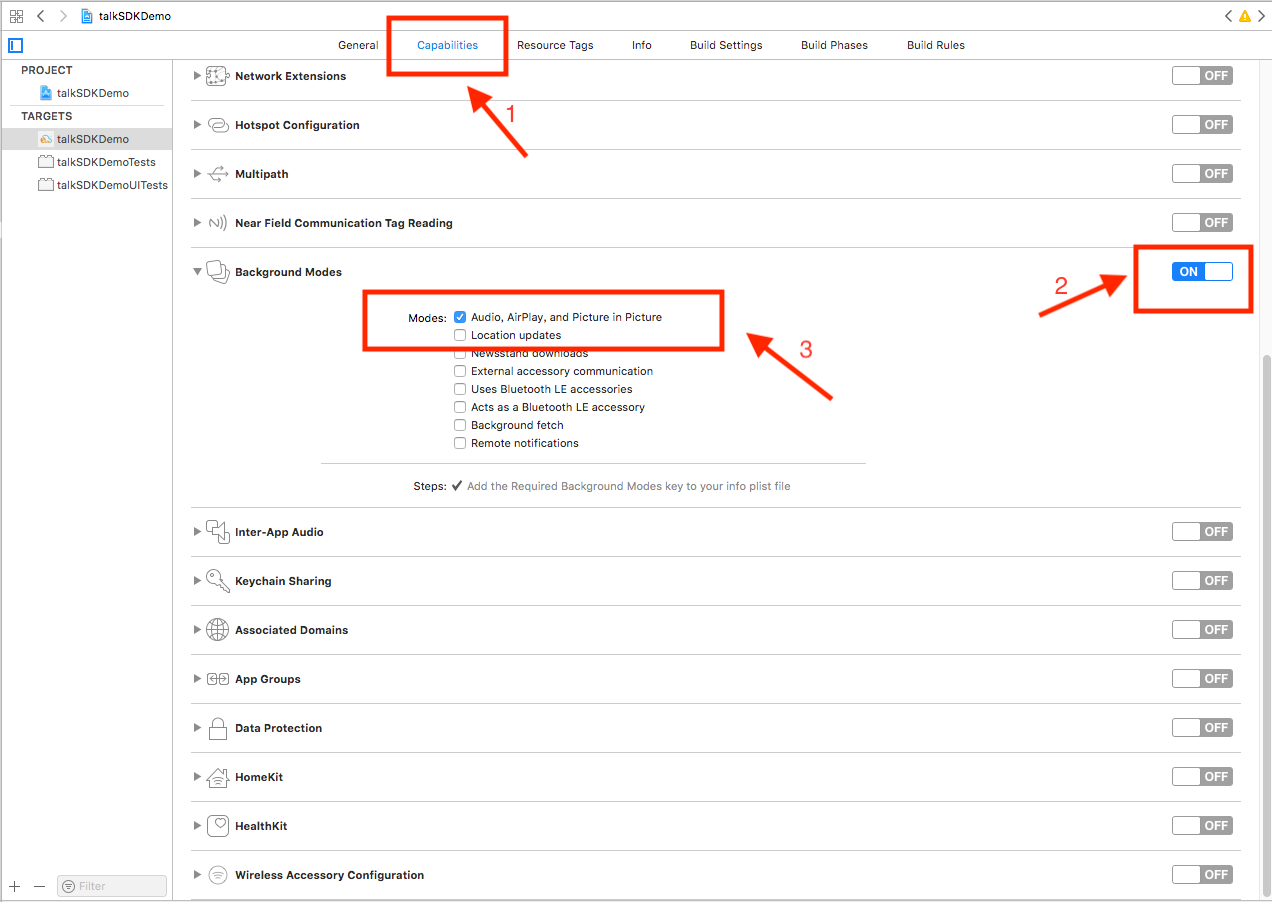Click the related items grid icon

point(16,16)
